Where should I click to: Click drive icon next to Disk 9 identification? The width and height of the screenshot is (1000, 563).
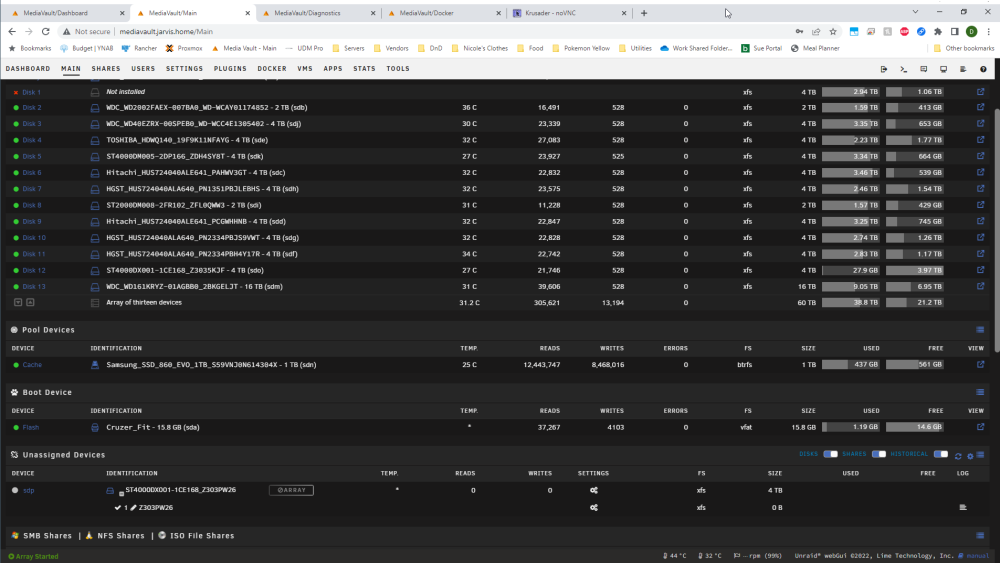tap(95, 222)
